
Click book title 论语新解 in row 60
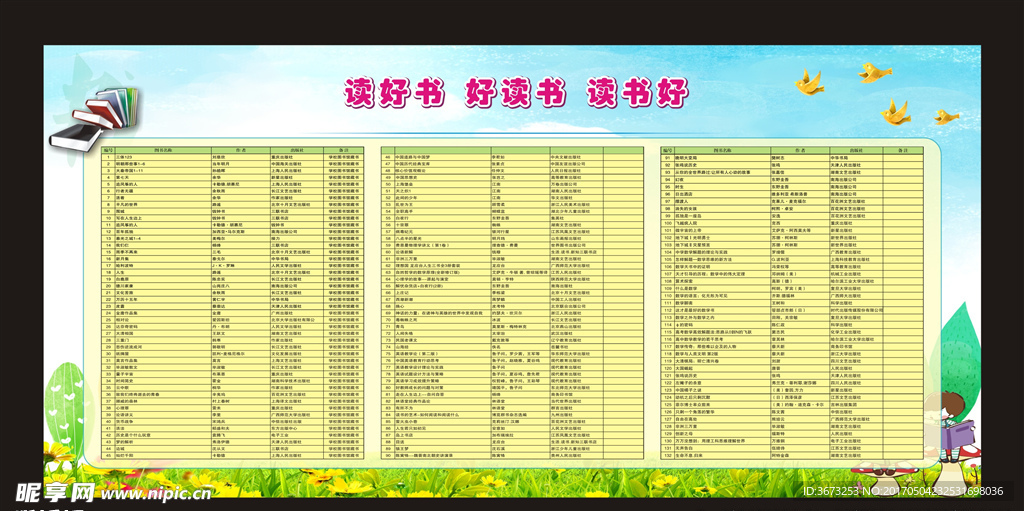click(x=406, y=252)
